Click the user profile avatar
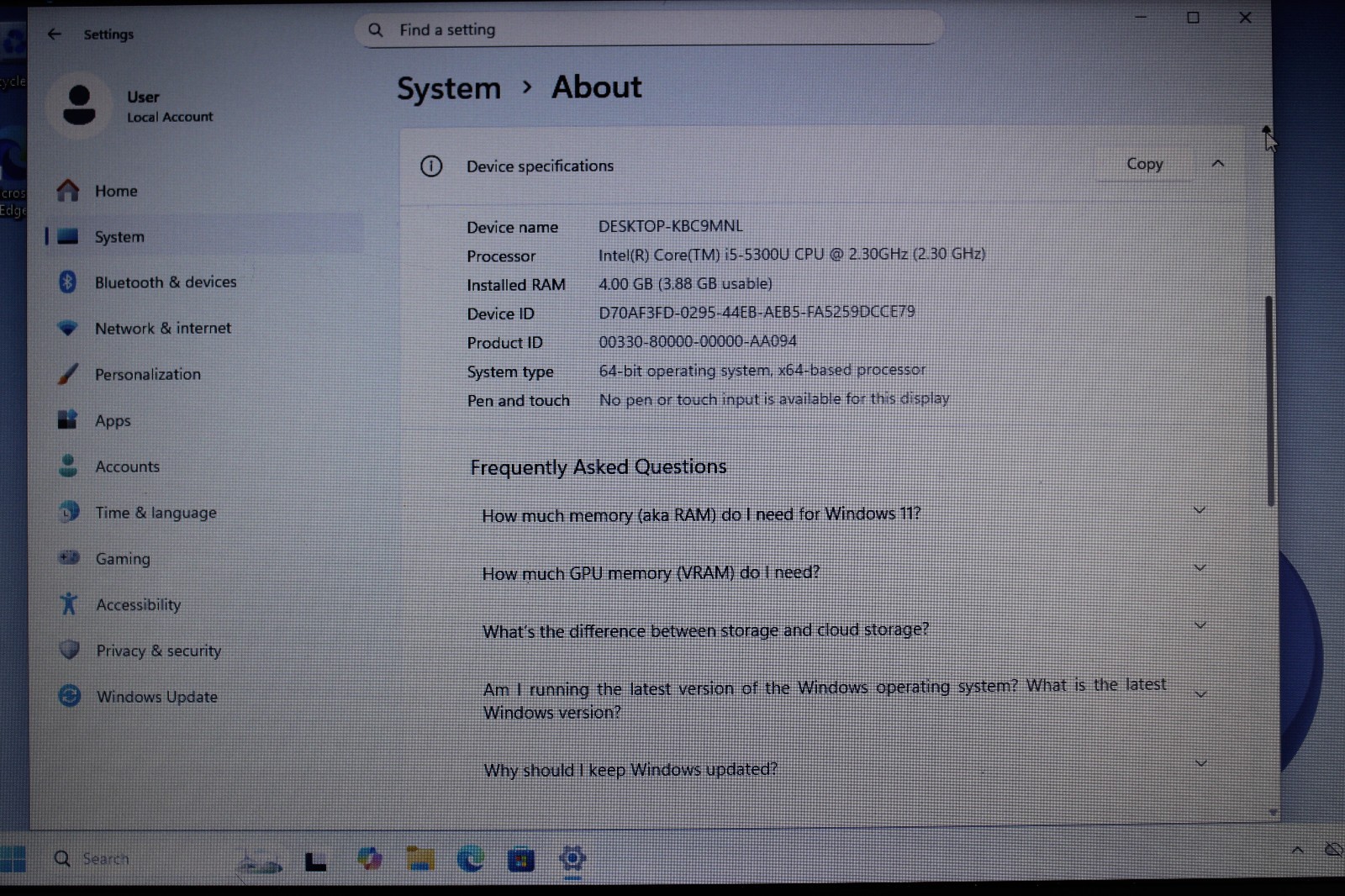This screenshot has height=896, width=1345. pos(79,105)
